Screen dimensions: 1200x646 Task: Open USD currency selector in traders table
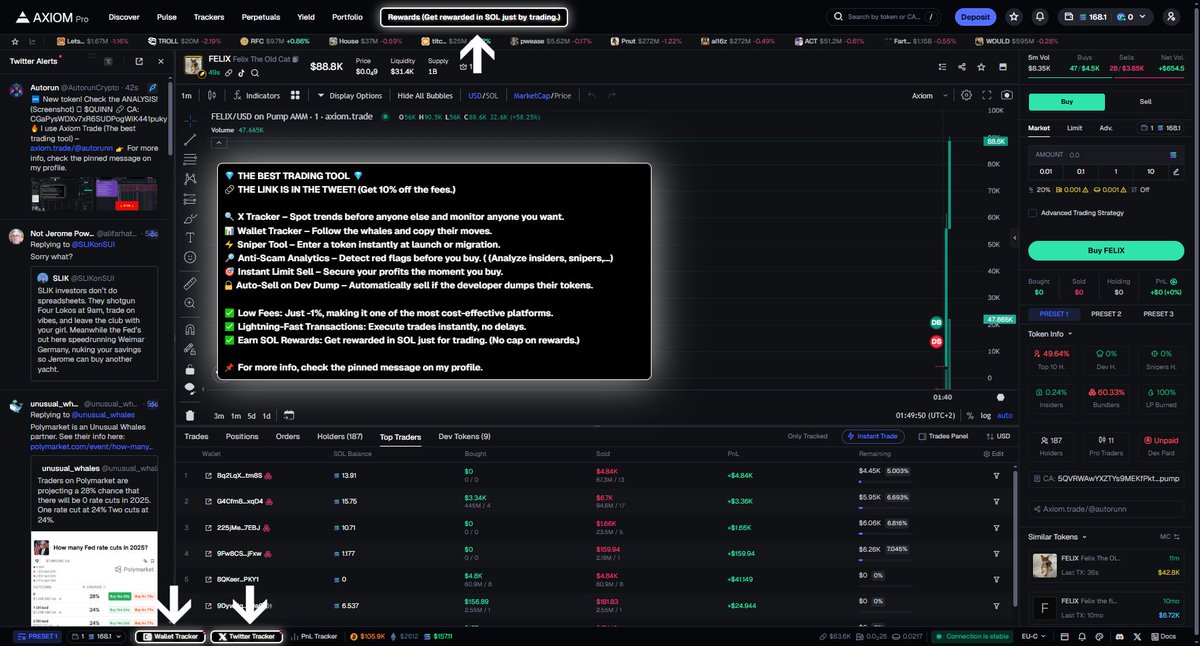click(997, 436)
